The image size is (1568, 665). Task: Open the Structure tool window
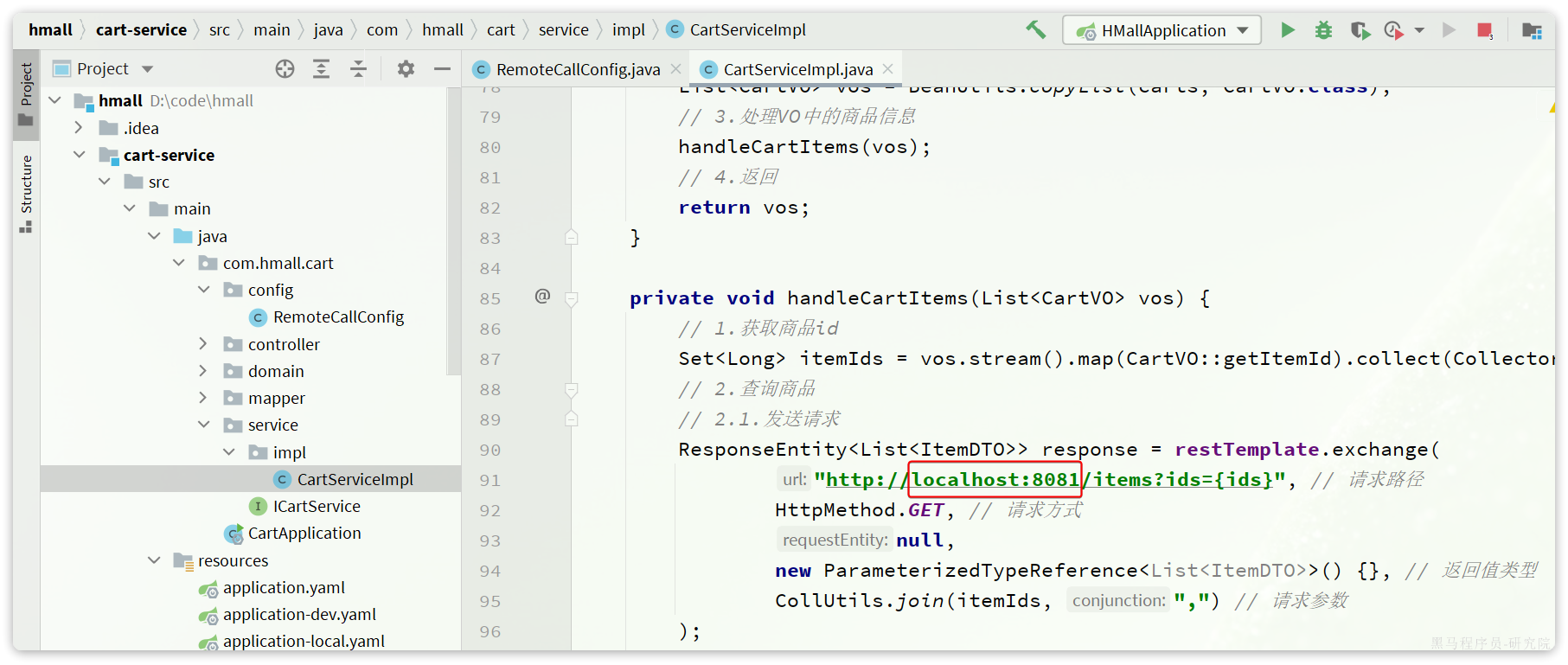[x=26, y=192]
